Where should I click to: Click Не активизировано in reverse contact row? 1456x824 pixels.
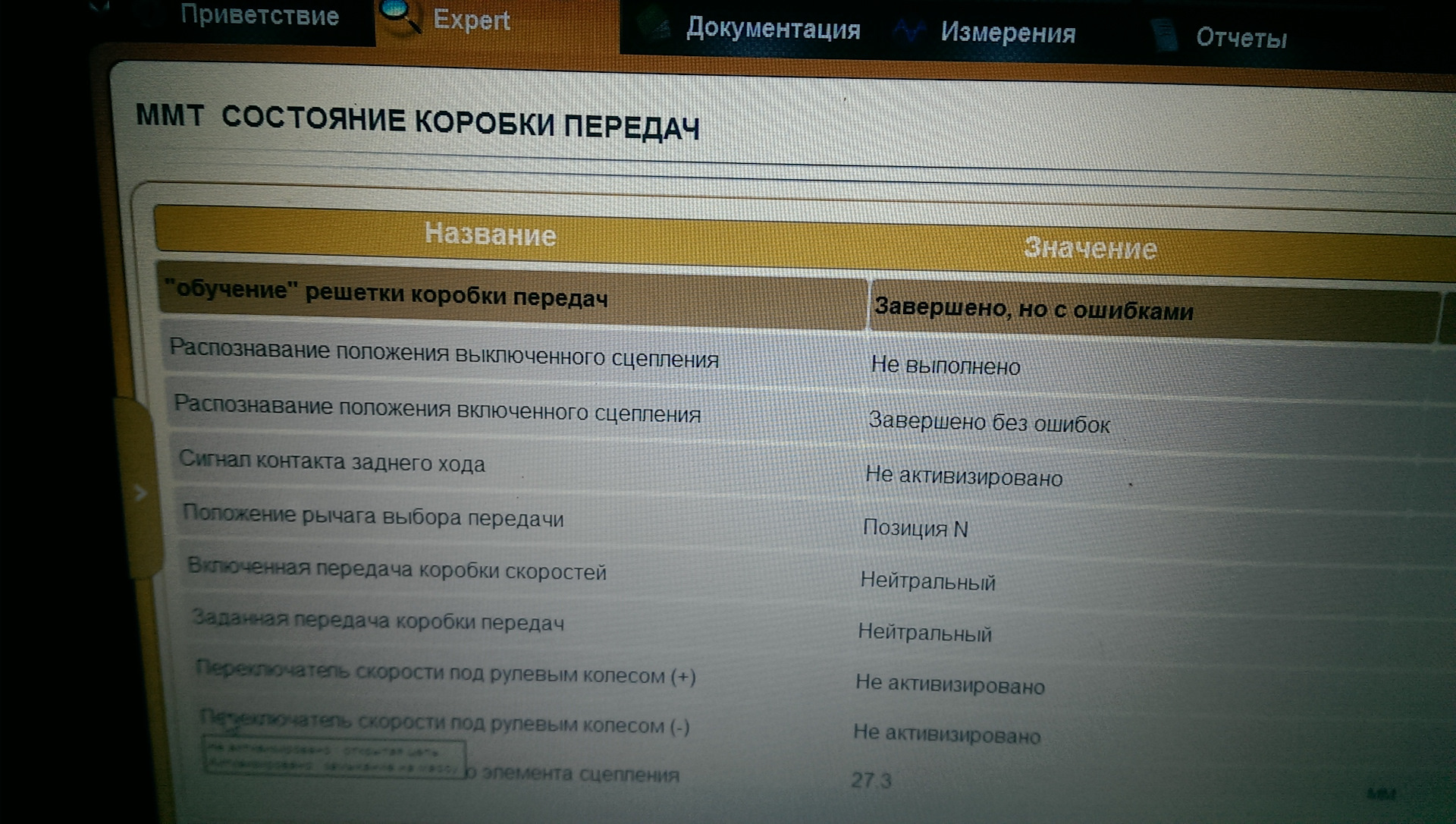click(964, 476)
